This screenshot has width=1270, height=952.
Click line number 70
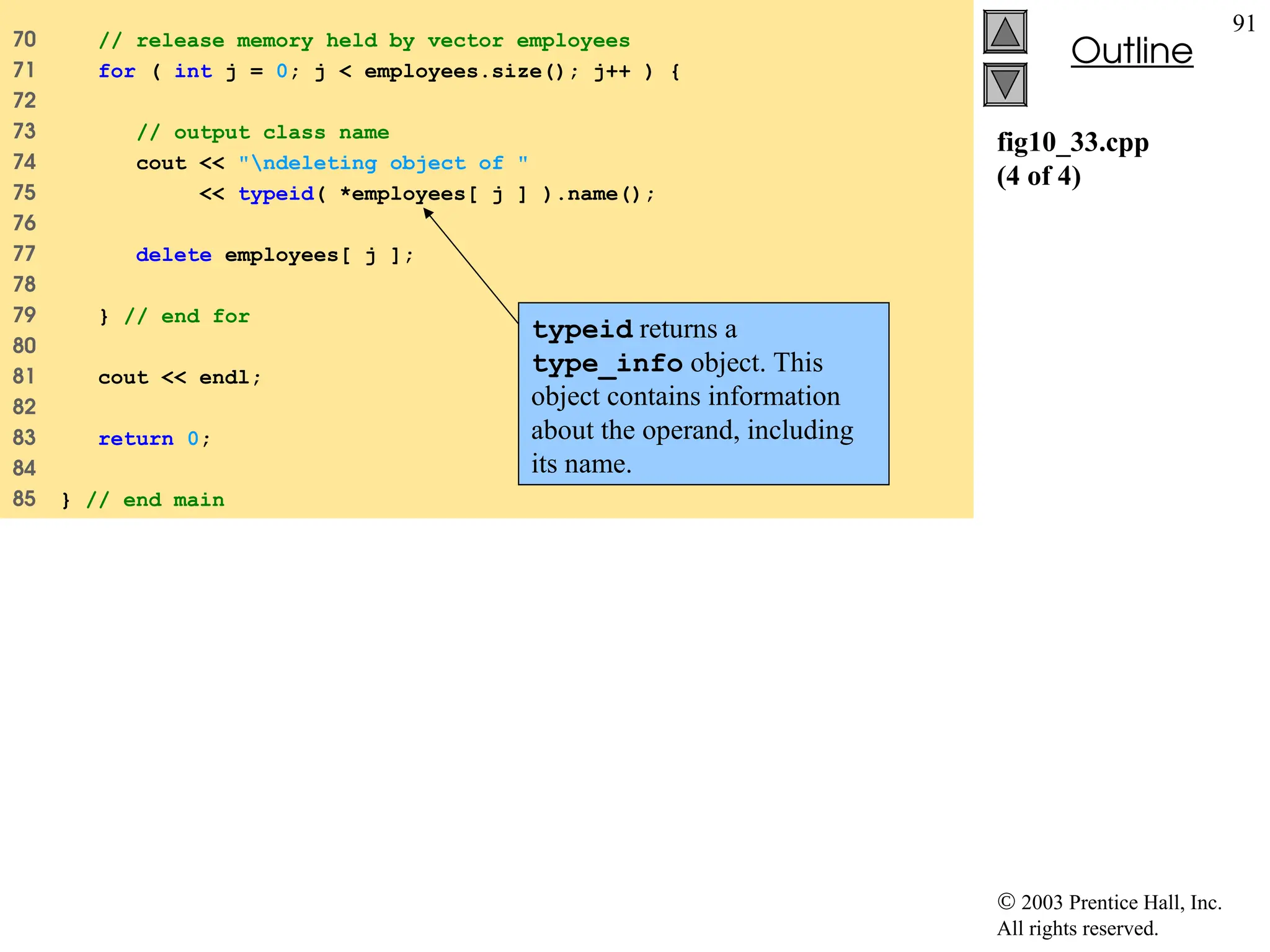(24, 40)
